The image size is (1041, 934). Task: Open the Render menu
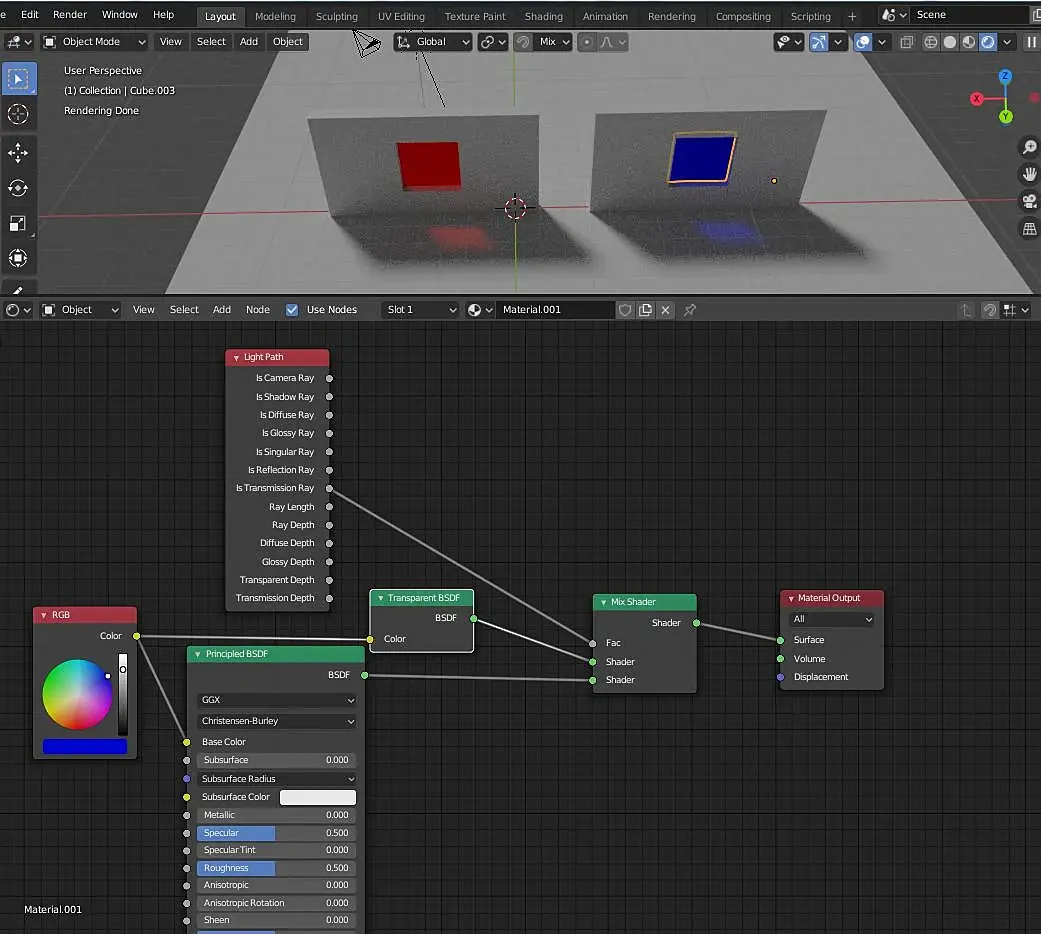point(70,15)
